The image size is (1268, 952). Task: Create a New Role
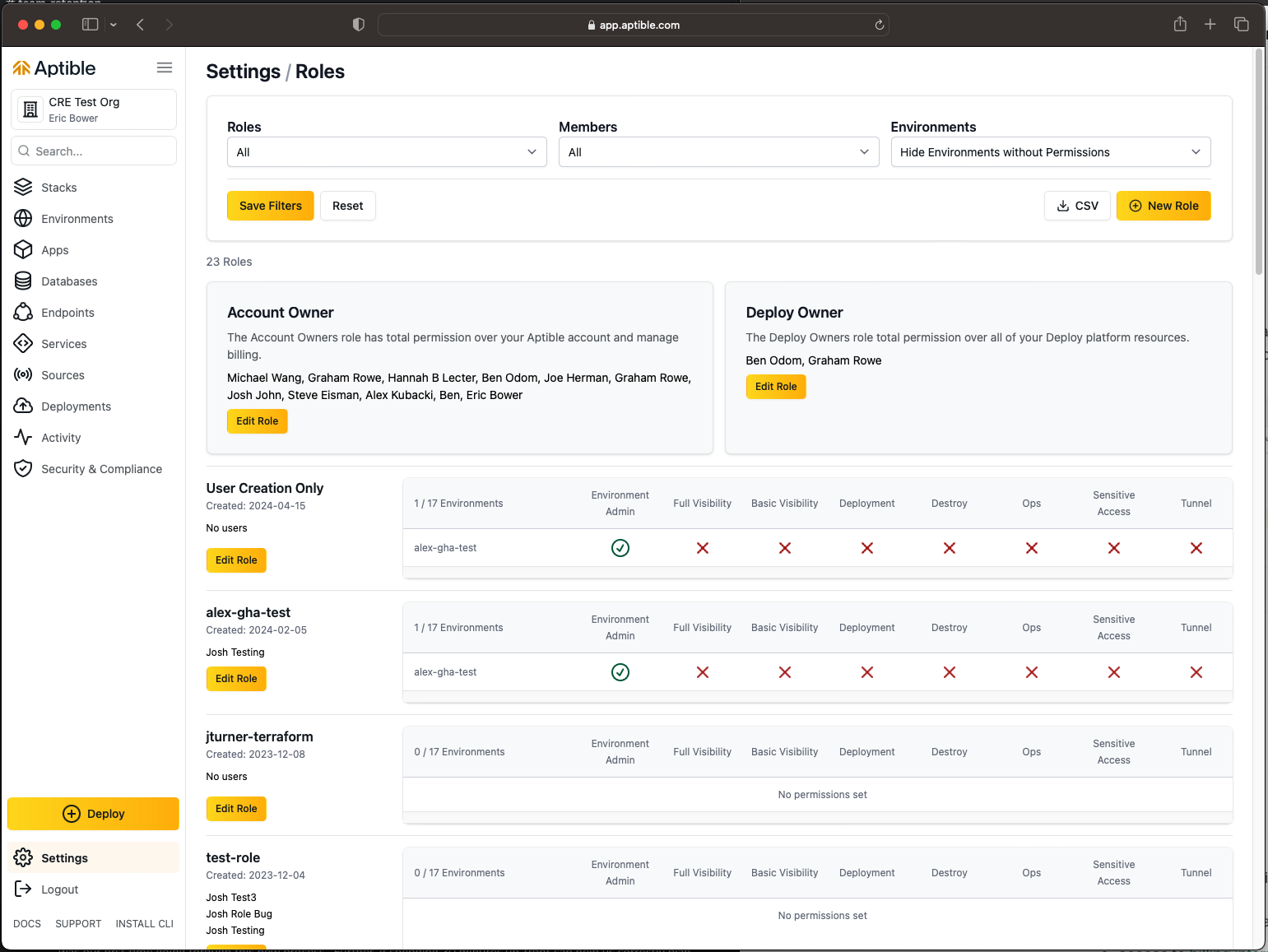(1163, 206)
